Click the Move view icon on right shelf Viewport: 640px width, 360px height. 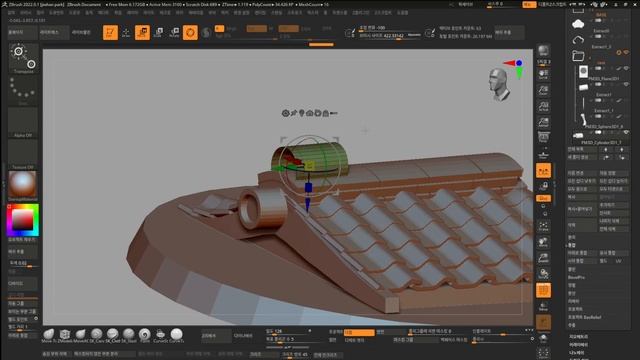(543, 242)
